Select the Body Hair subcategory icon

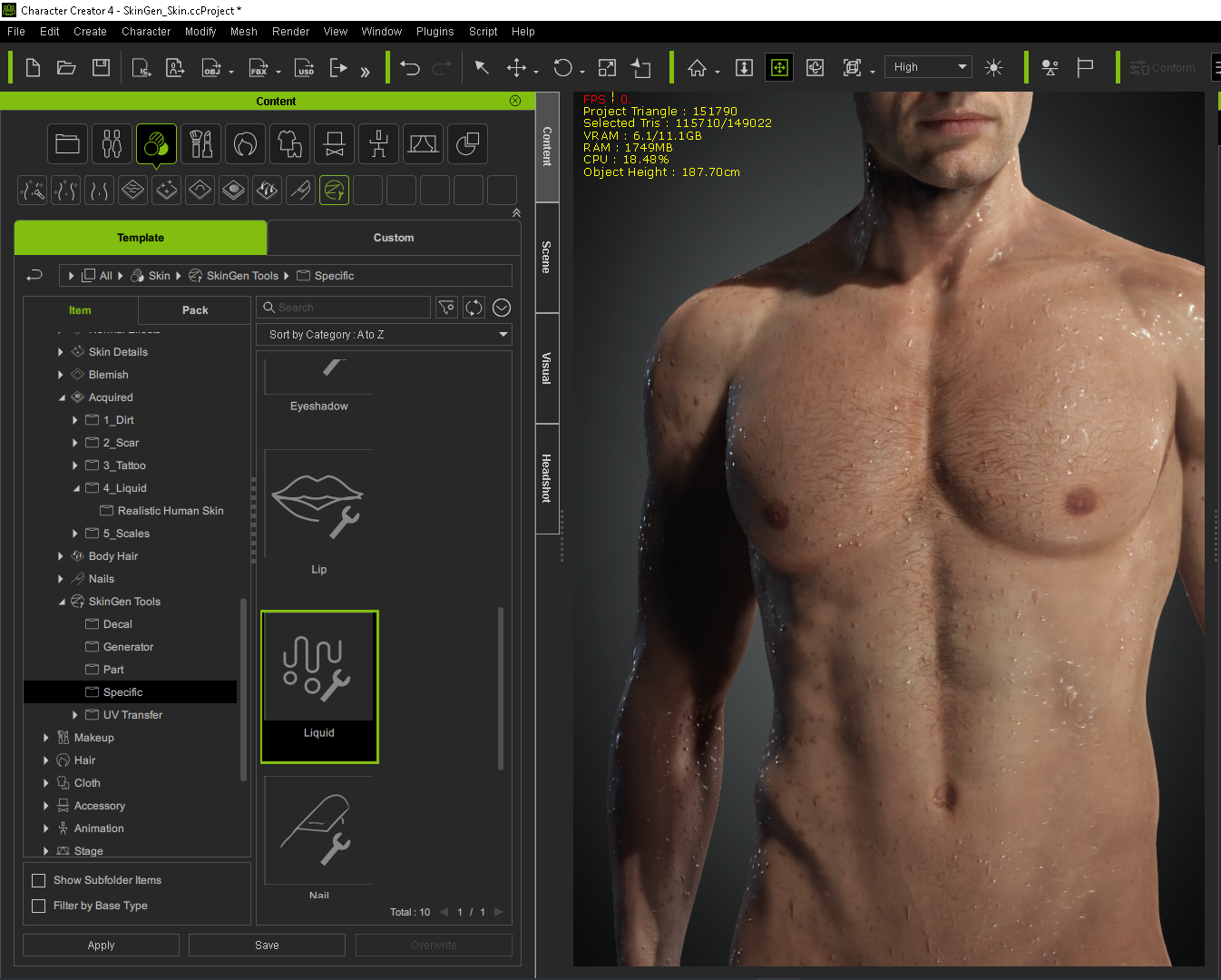[x=267, y=191]
